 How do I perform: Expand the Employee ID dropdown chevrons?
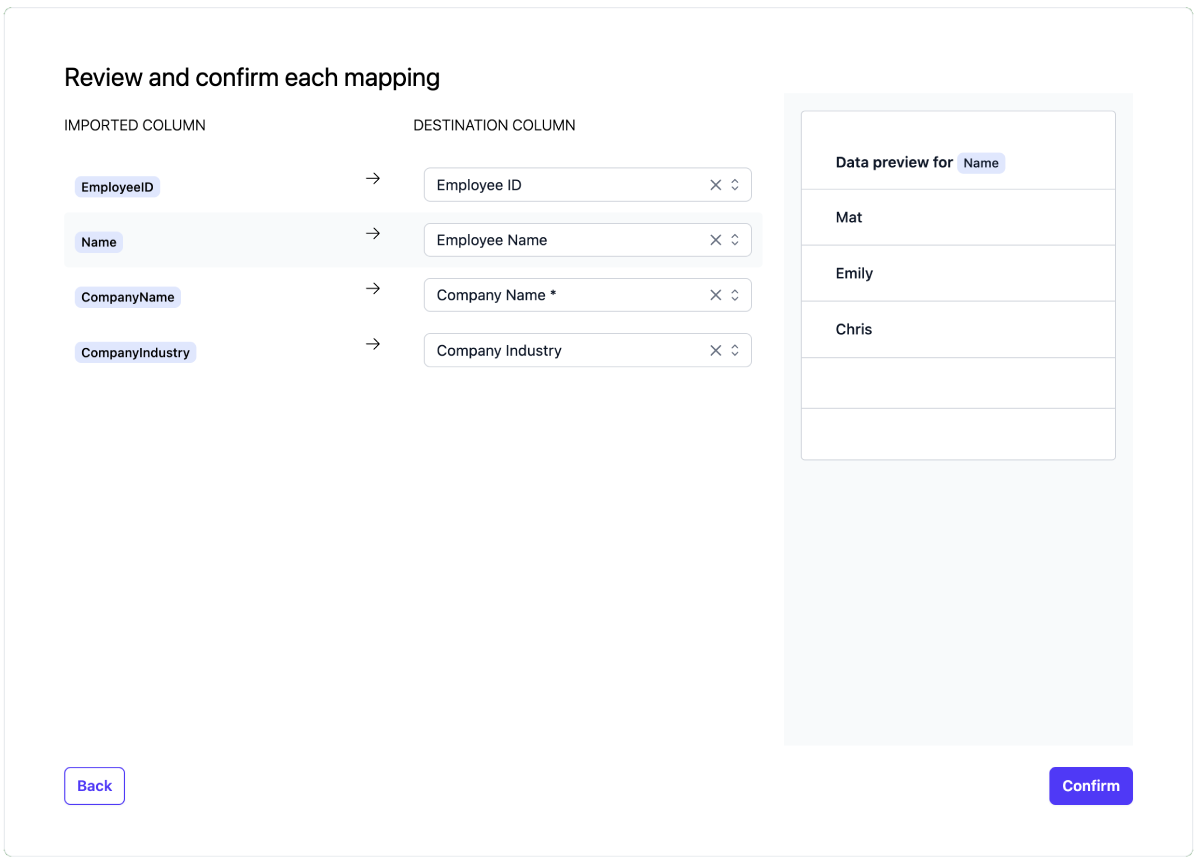[x=735, y=185]
